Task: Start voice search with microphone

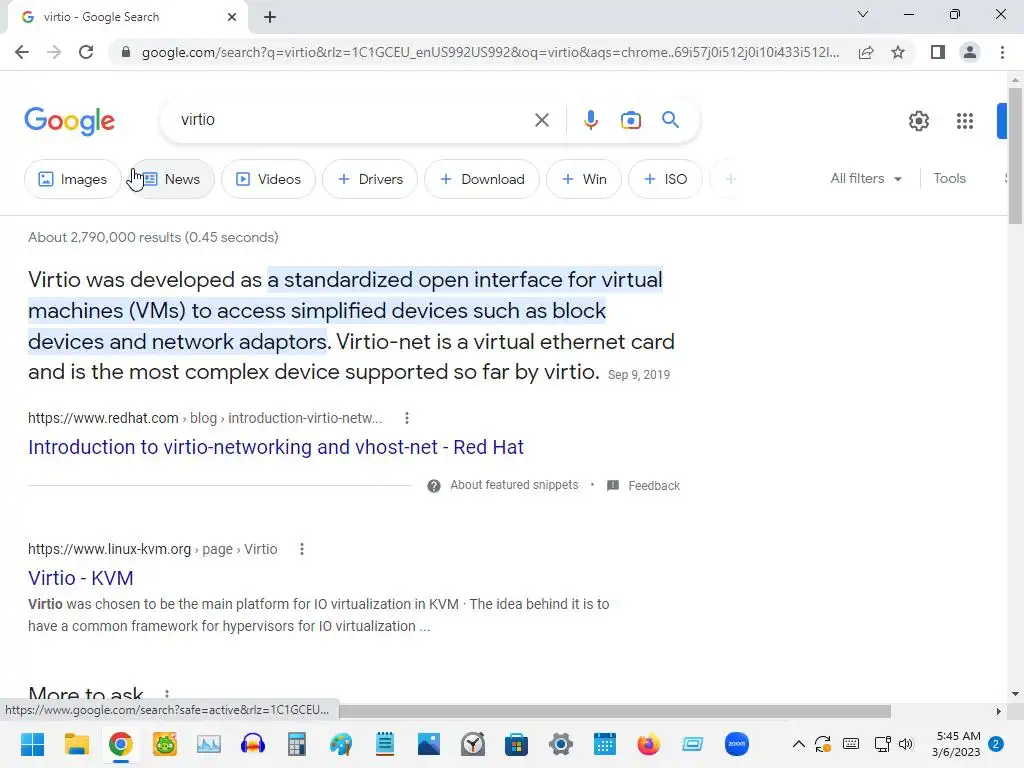Action: point(590,120)
